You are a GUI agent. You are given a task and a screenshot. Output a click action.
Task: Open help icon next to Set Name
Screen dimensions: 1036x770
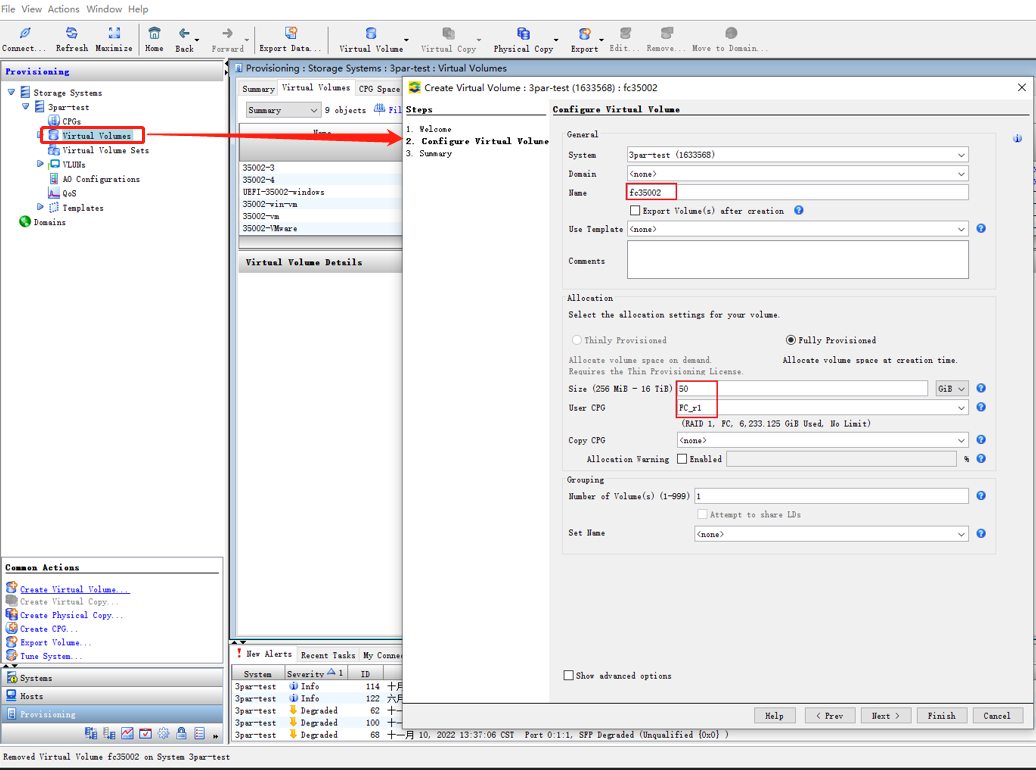click(x=981, y=533)
